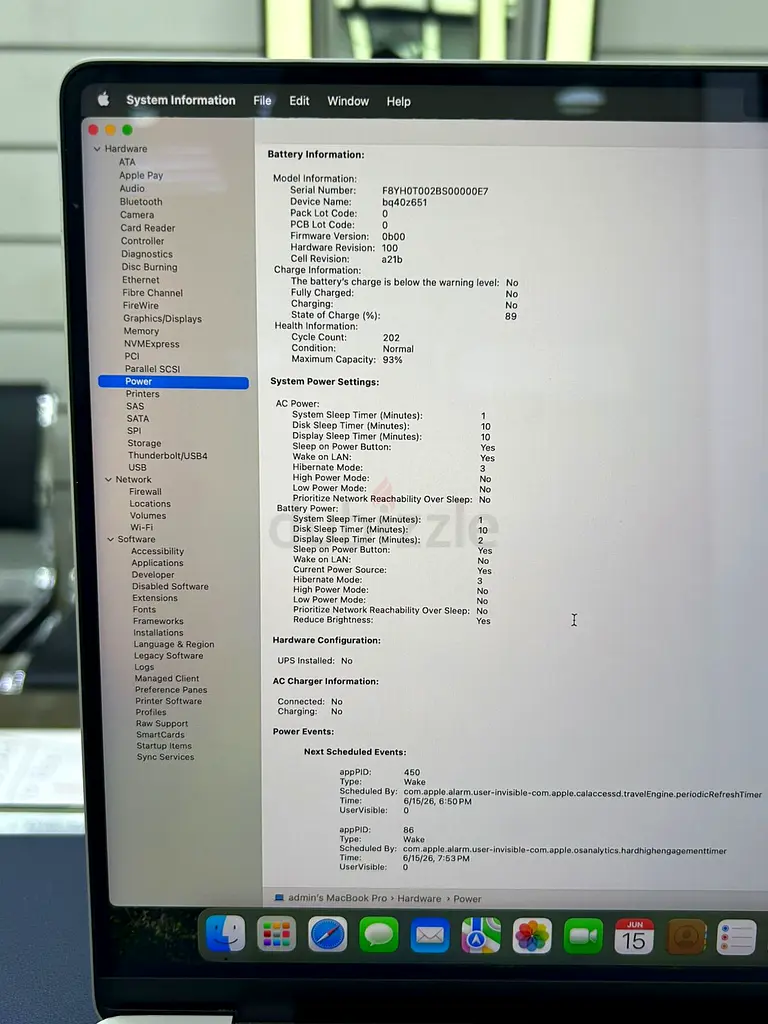Select Bluetooth in the sidebar

coord(141,202)
